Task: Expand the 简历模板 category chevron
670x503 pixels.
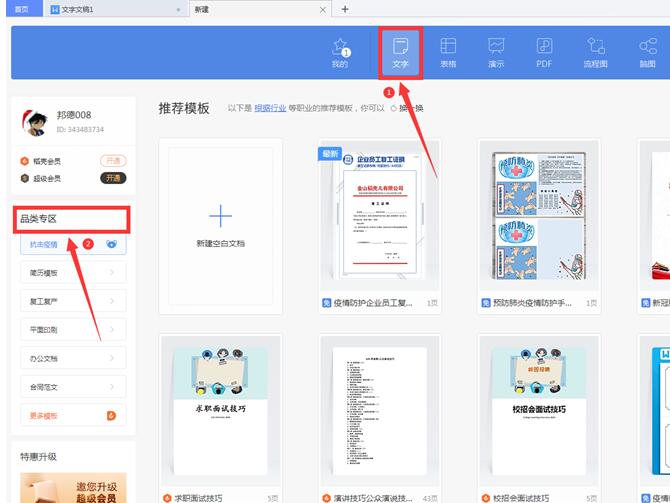Action: click(x=112, y=272)
